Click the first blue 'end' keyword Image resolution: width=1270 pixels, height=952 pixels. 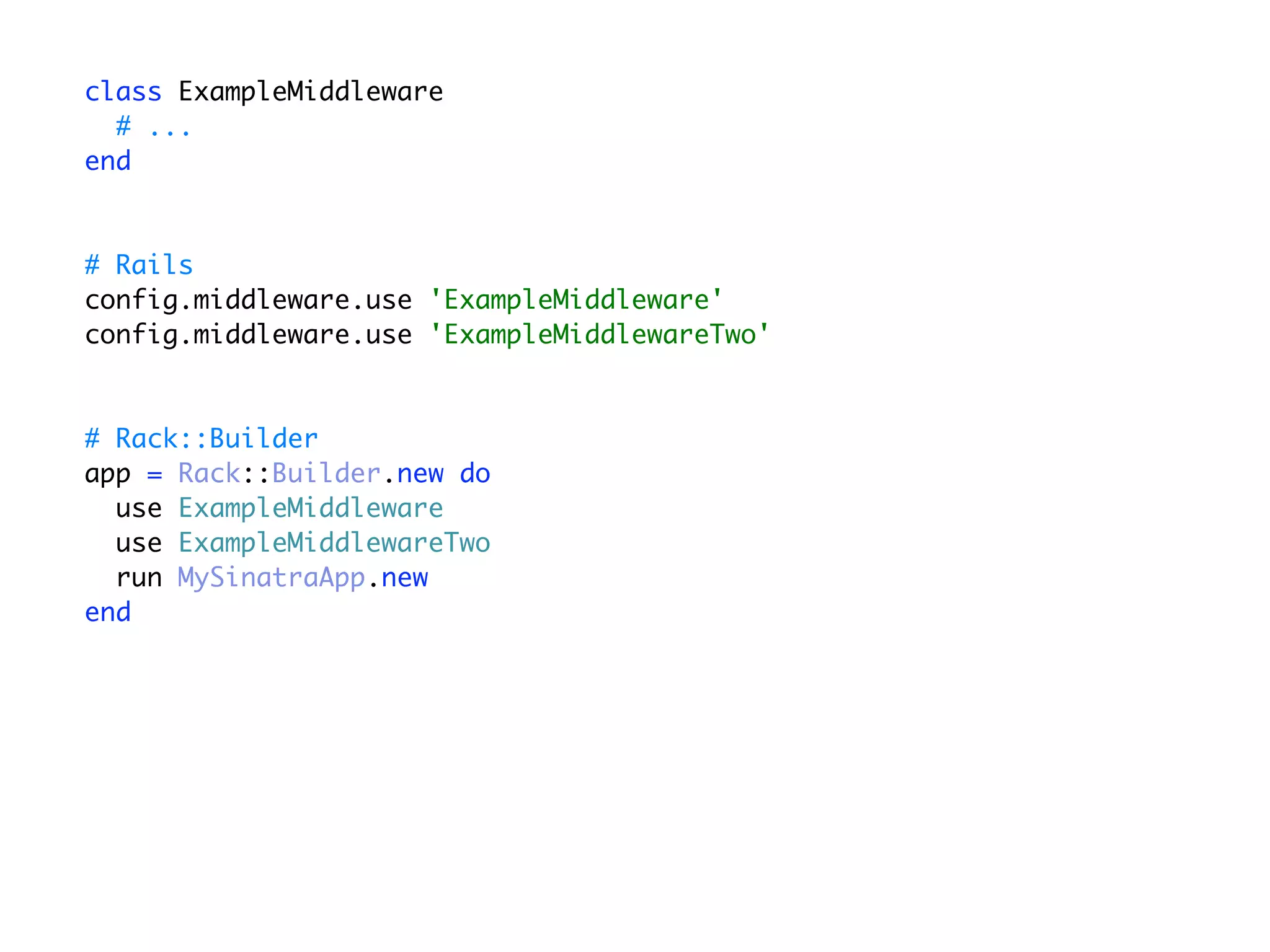click(108, 161)
